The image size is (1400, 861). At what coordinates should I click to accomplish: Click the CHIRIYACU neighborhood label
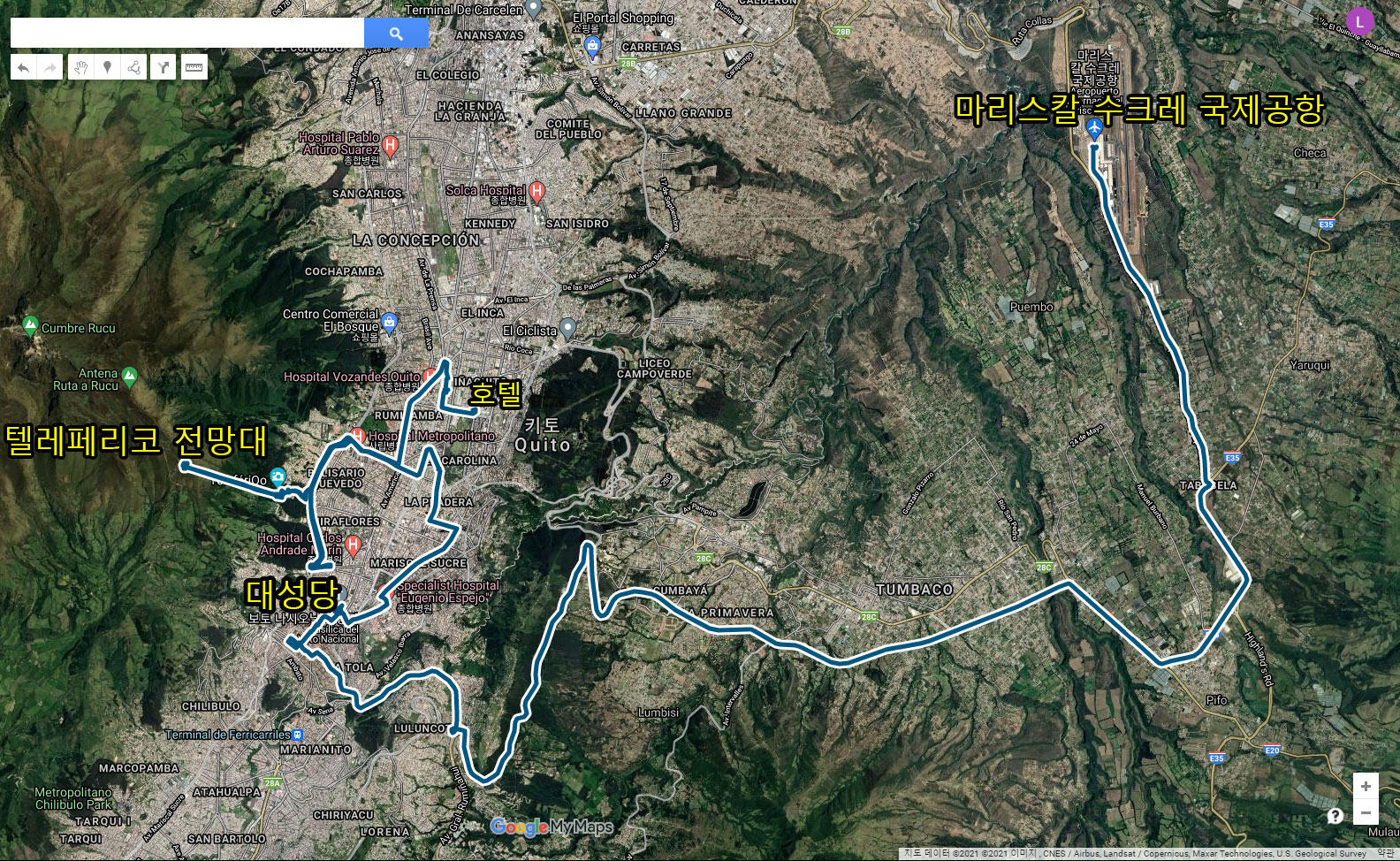tap(344, 815)
